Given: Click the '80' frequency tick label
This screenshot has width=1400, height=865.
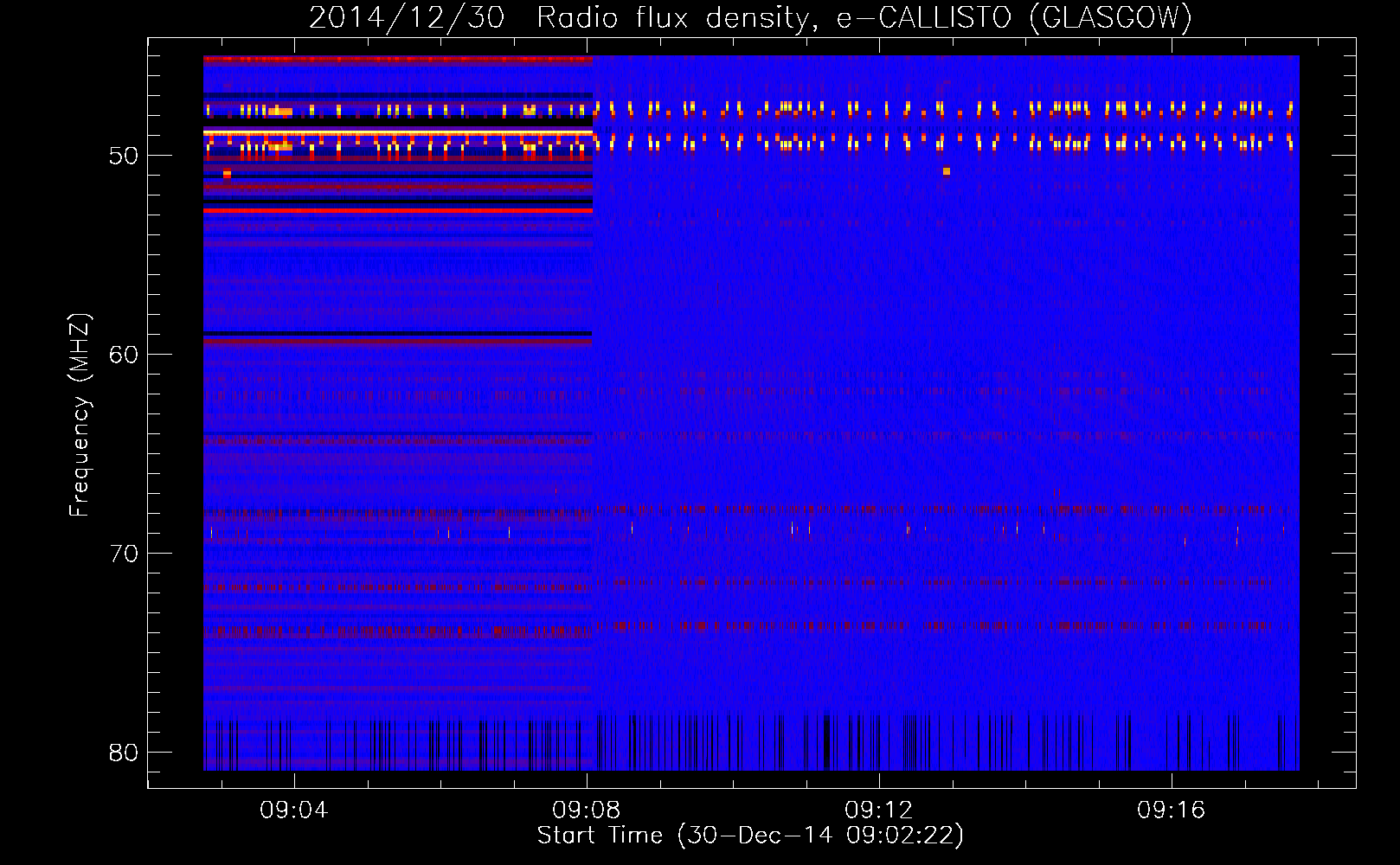Looking at the screenshot, I should point(124,753).
